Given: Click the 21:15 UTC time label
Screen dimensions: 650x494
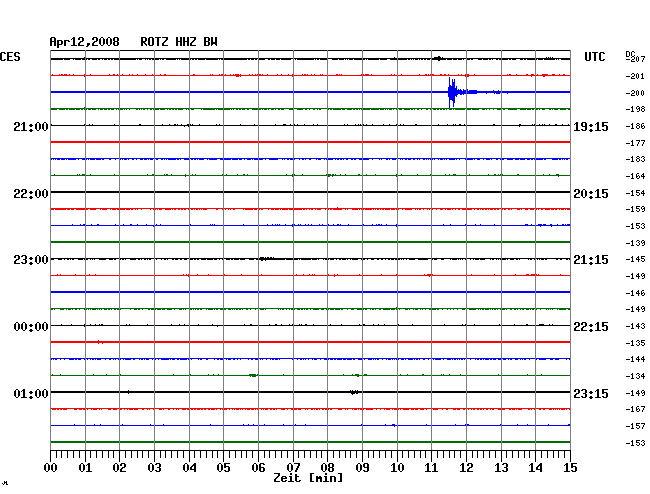Looking at the screenshot, I should click(x=591, y=260).
